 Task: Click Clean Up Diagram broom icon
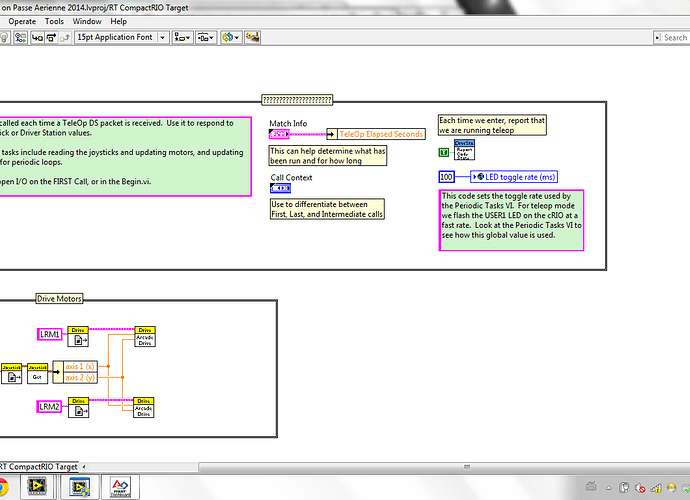click(x=253, y=37)
